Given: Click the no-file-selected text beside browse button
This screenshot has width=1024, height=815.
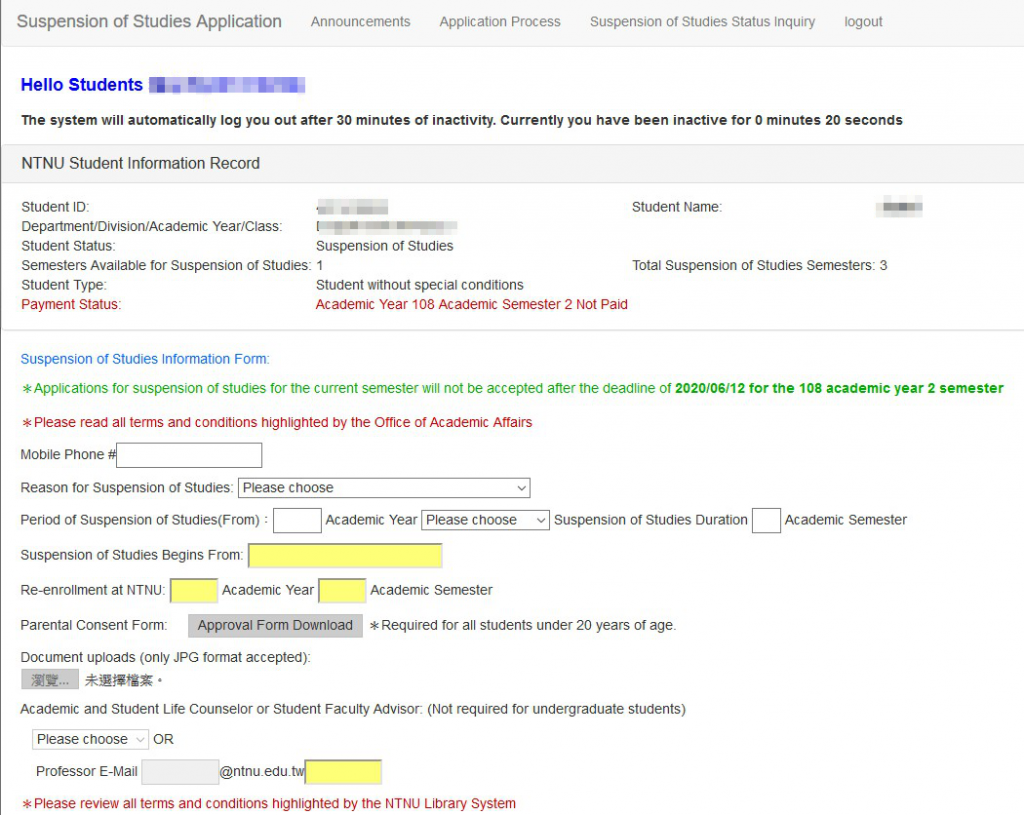Looking at the screenshot, I should tap(123, 680).
